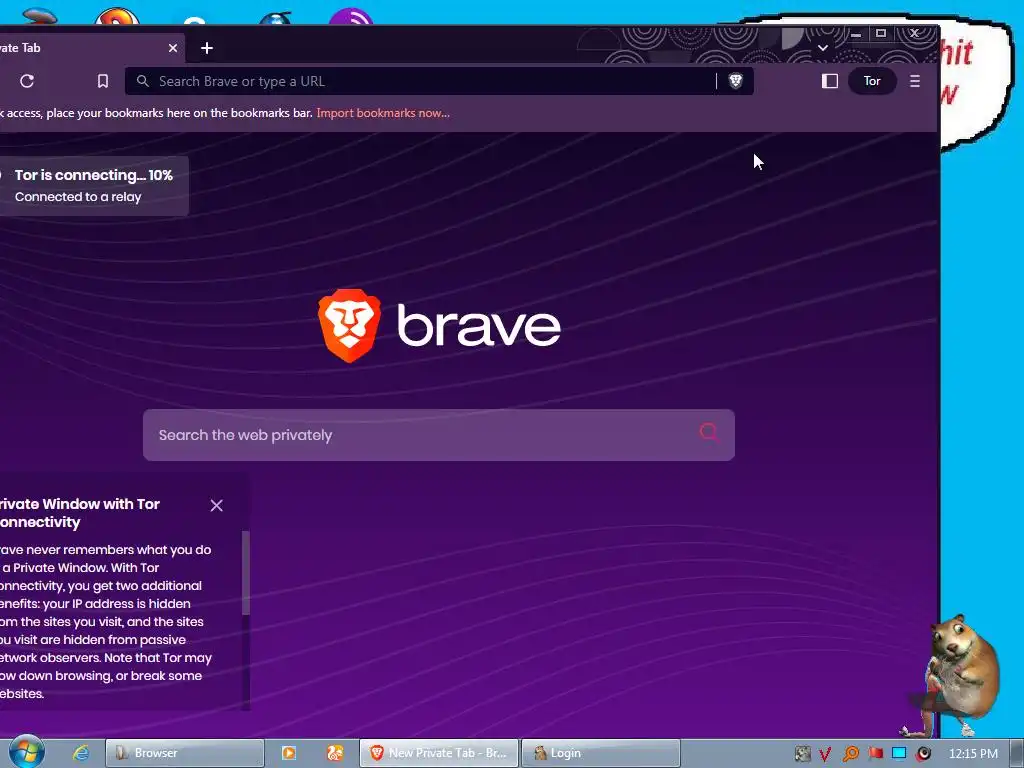Maximize the Brave window
1024x768 pixels.
pyautogui.click(x=881, y=33)
